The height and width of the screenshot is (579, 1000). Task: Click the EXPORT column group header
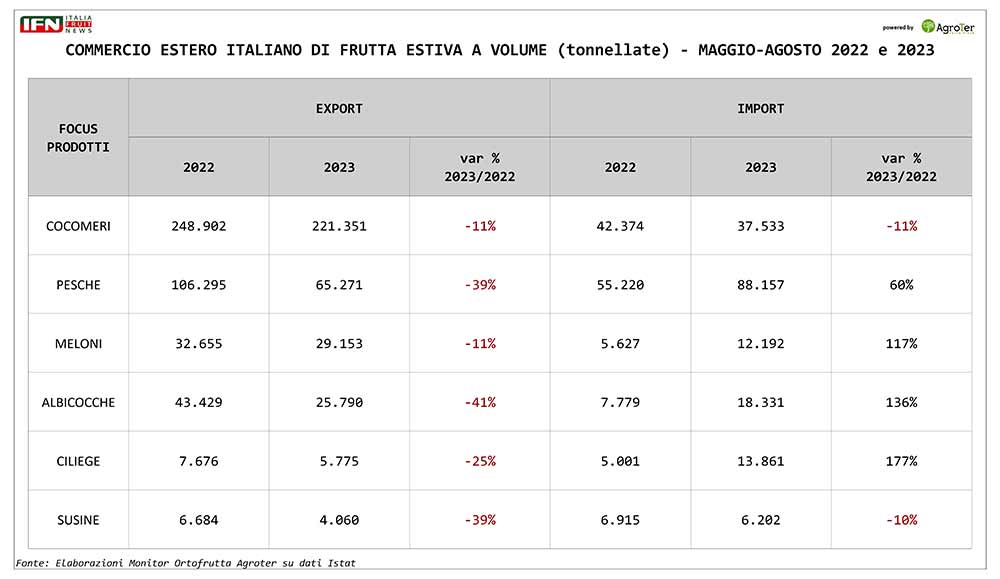(339, 108)
